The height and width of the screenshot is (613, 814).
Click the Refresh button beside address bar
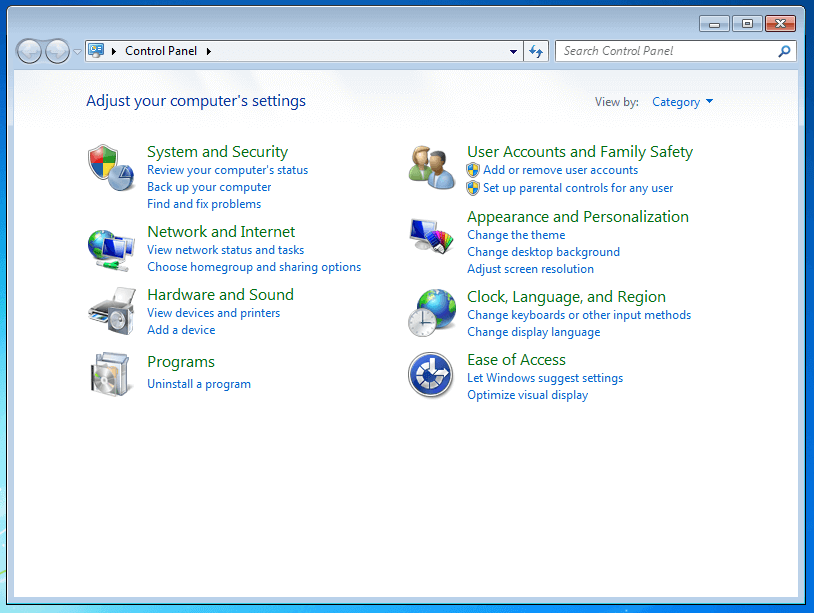(x=536, y=51)
